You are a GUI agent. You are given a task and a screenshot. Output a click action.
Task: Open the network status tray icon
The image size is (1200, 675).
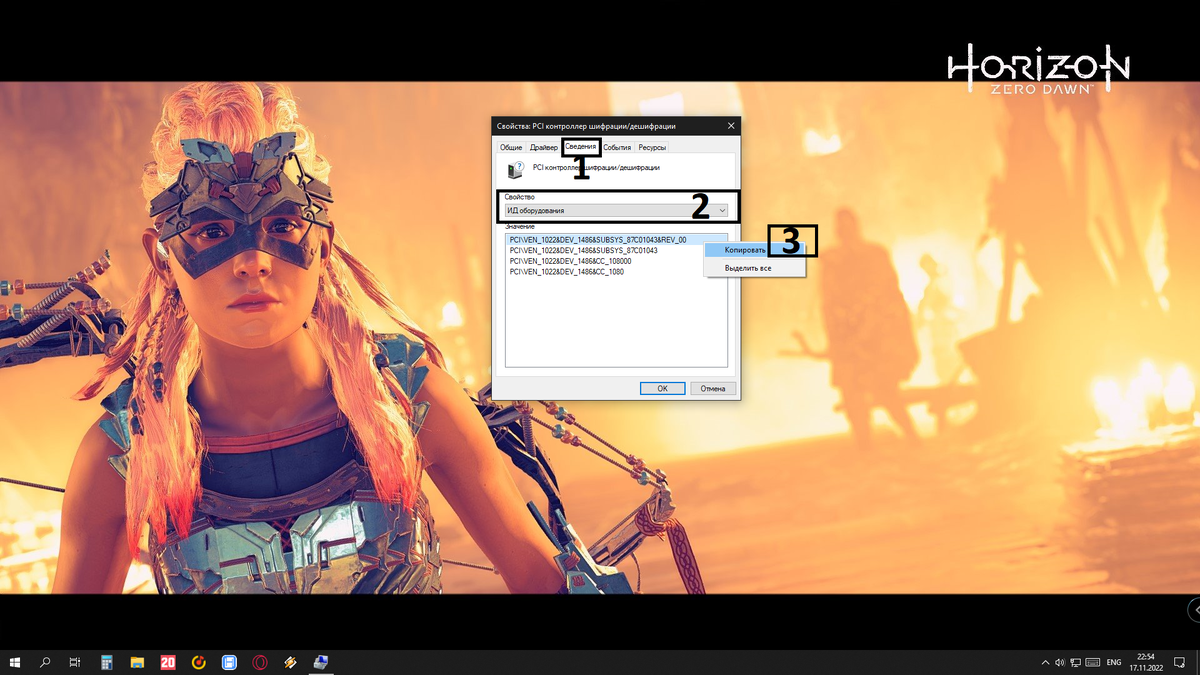click(x=1076, y=662)
